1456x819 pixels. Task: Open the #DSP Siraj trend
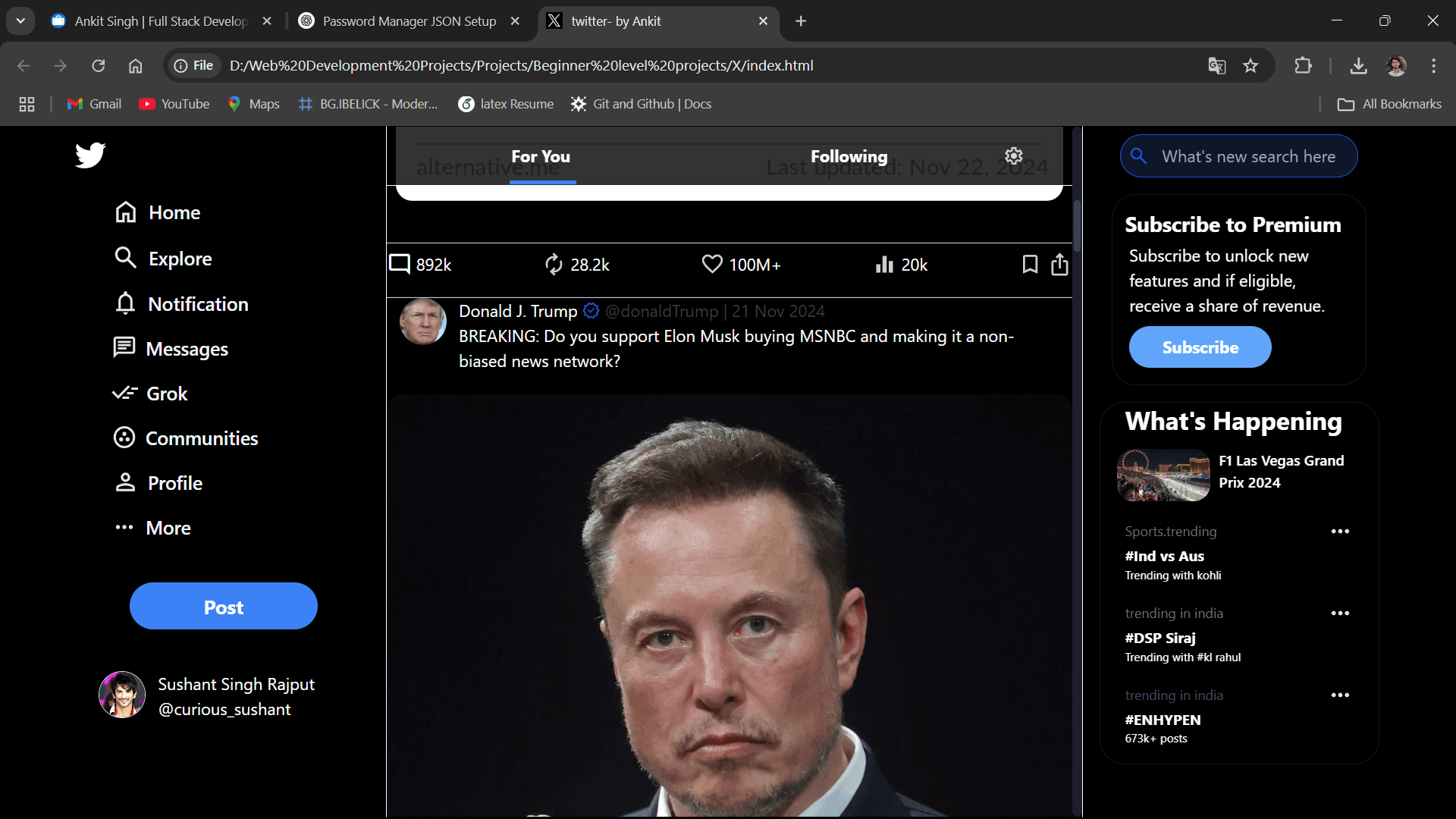(1159, 638)
